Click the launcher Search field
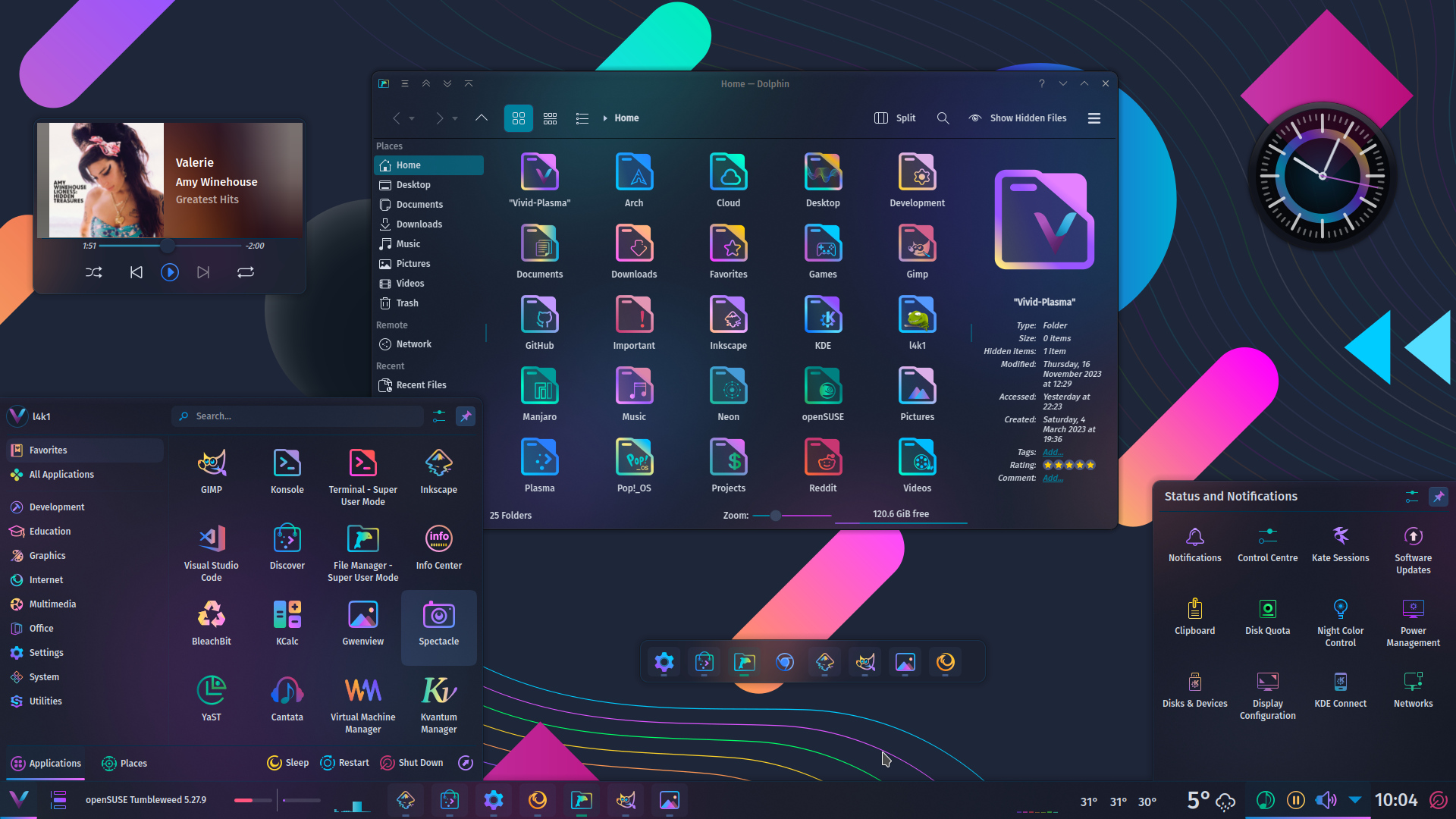 pos(297,416)
